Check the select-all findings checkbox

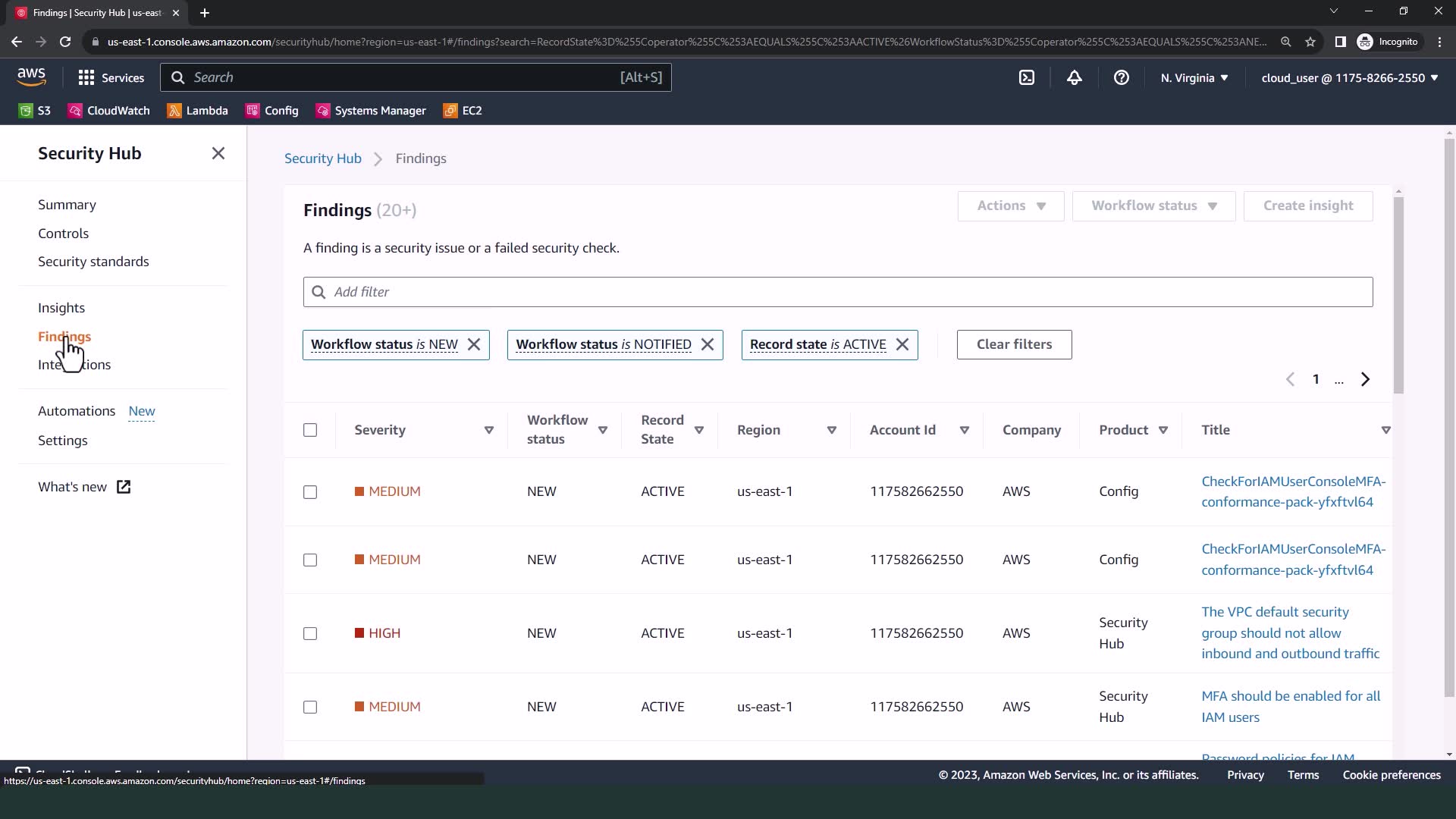(310, 430)
